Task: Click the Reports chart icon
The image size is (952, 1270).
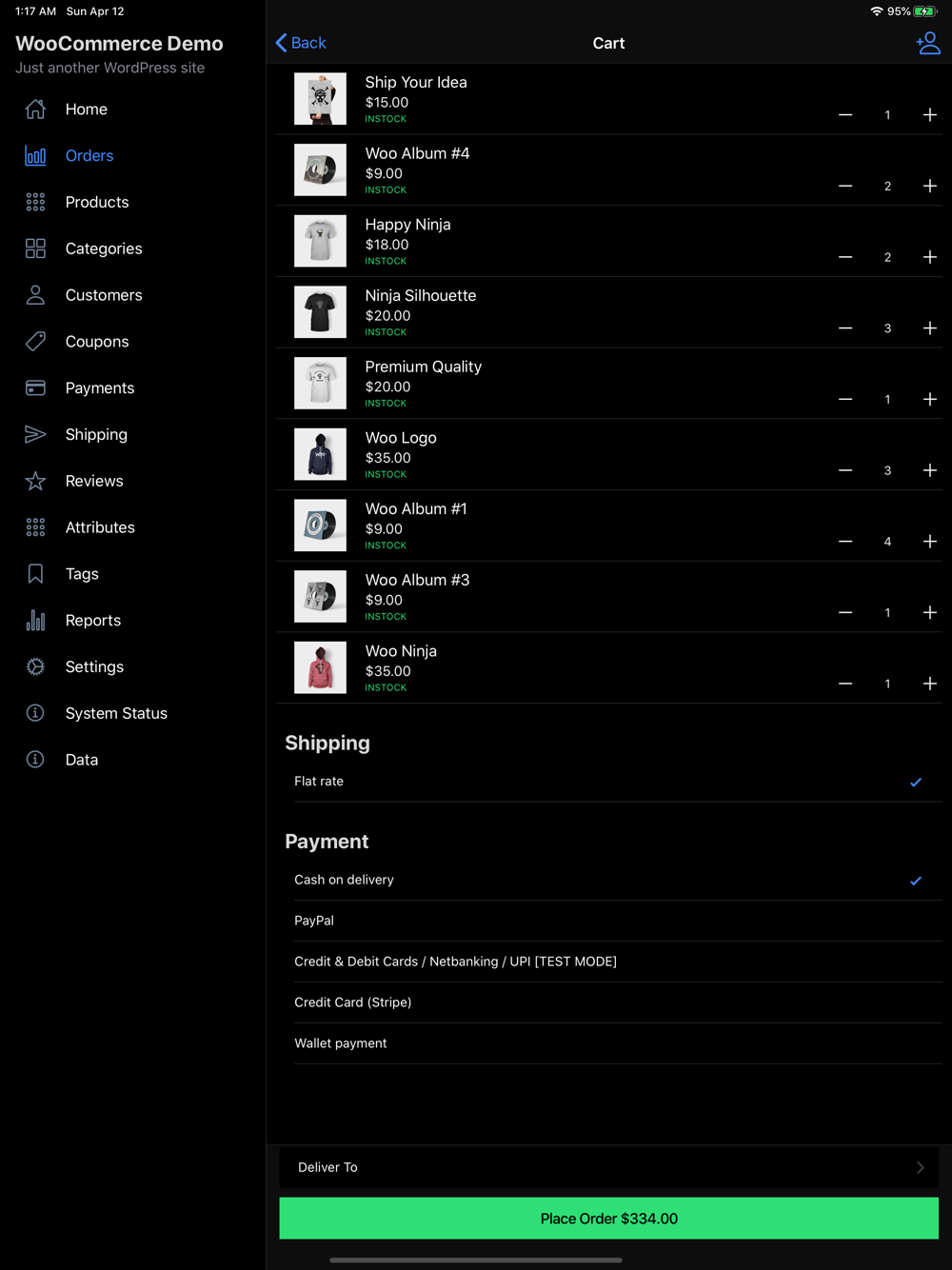Action: [35, 621]
